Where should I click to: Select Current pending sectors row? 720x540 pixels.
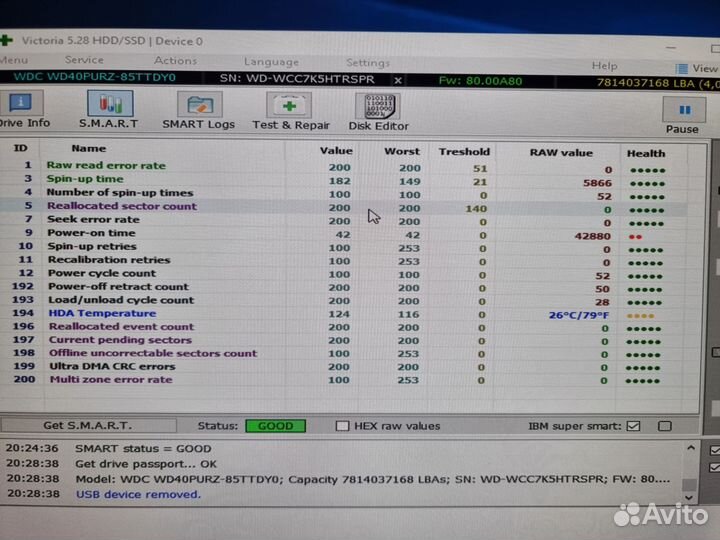click(343, 340)
